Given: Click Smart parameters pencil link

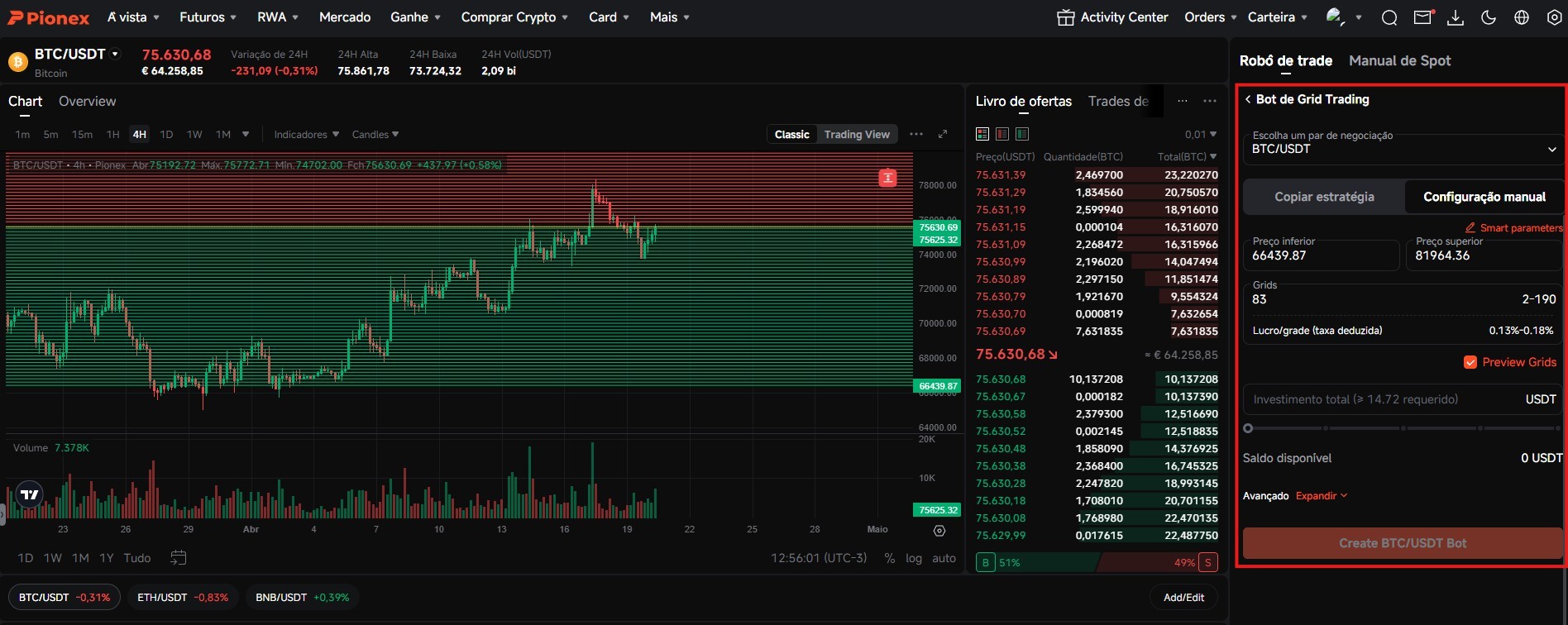Looking at the screenshot, I should pos(1513,227).
